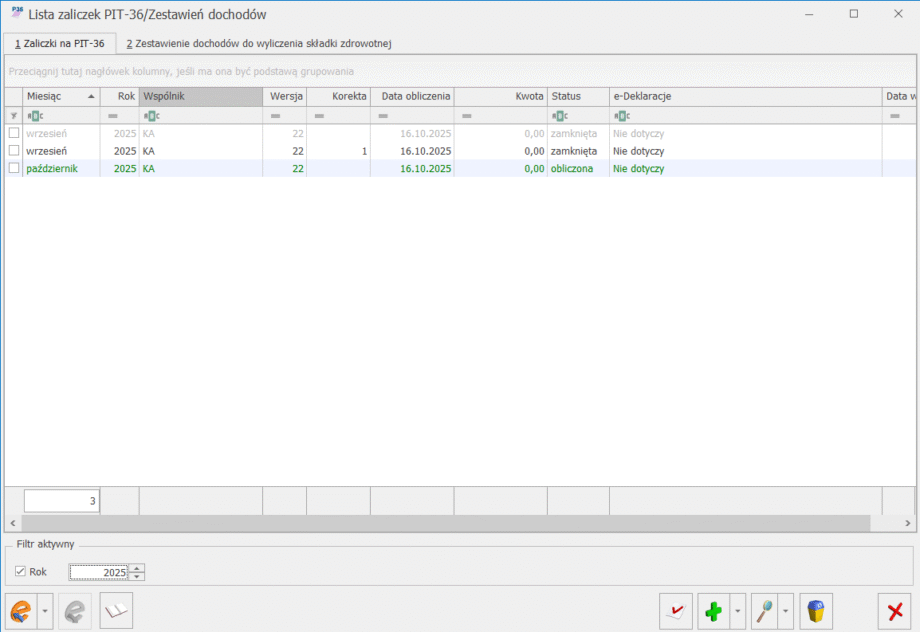Viewport: 920px width, 632px height.
Task: Sort by the Wspólnik column header
Action: coord(200,96)
